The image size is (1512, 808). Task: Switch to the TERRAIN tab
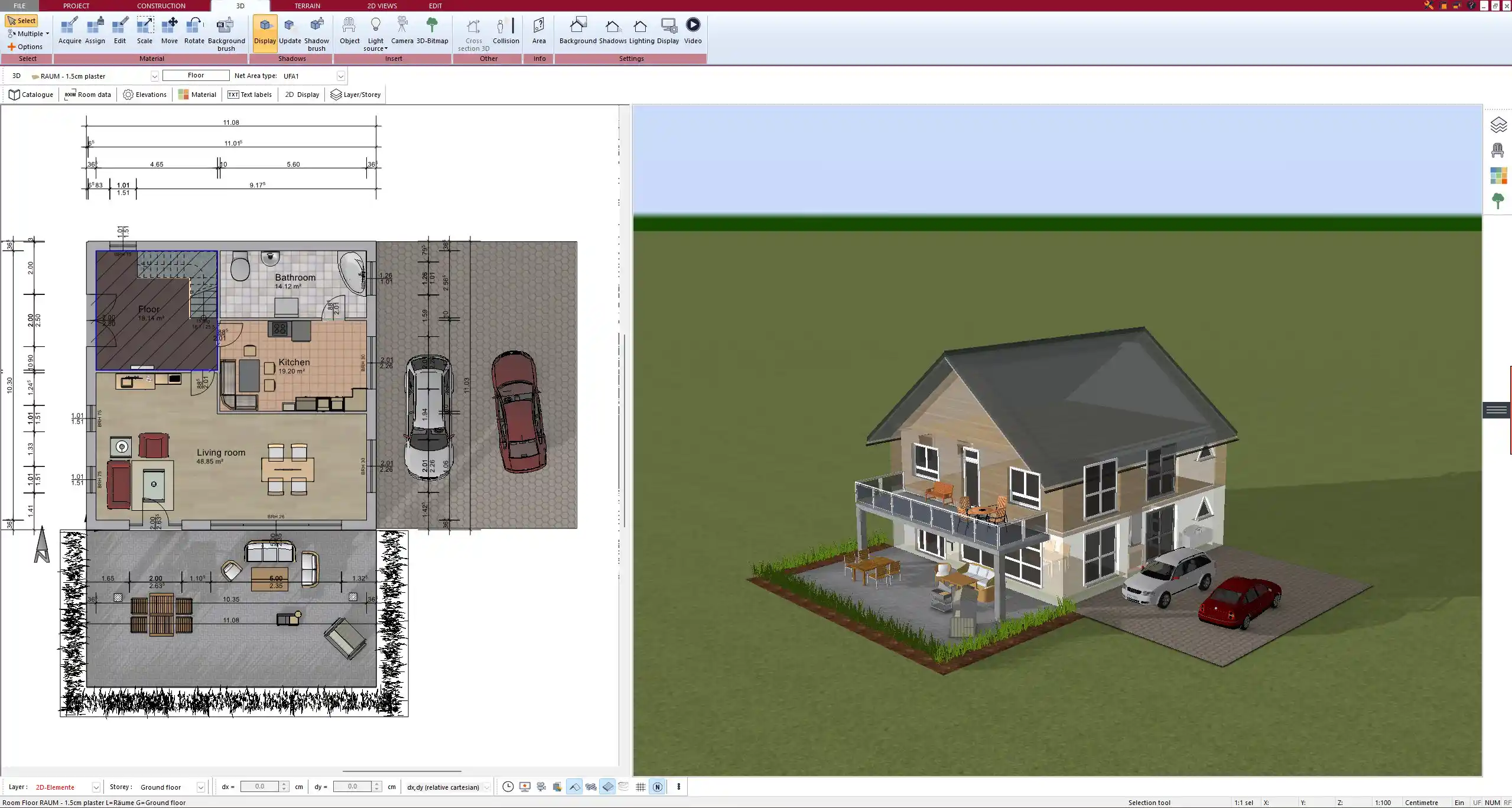click(307, 5)
